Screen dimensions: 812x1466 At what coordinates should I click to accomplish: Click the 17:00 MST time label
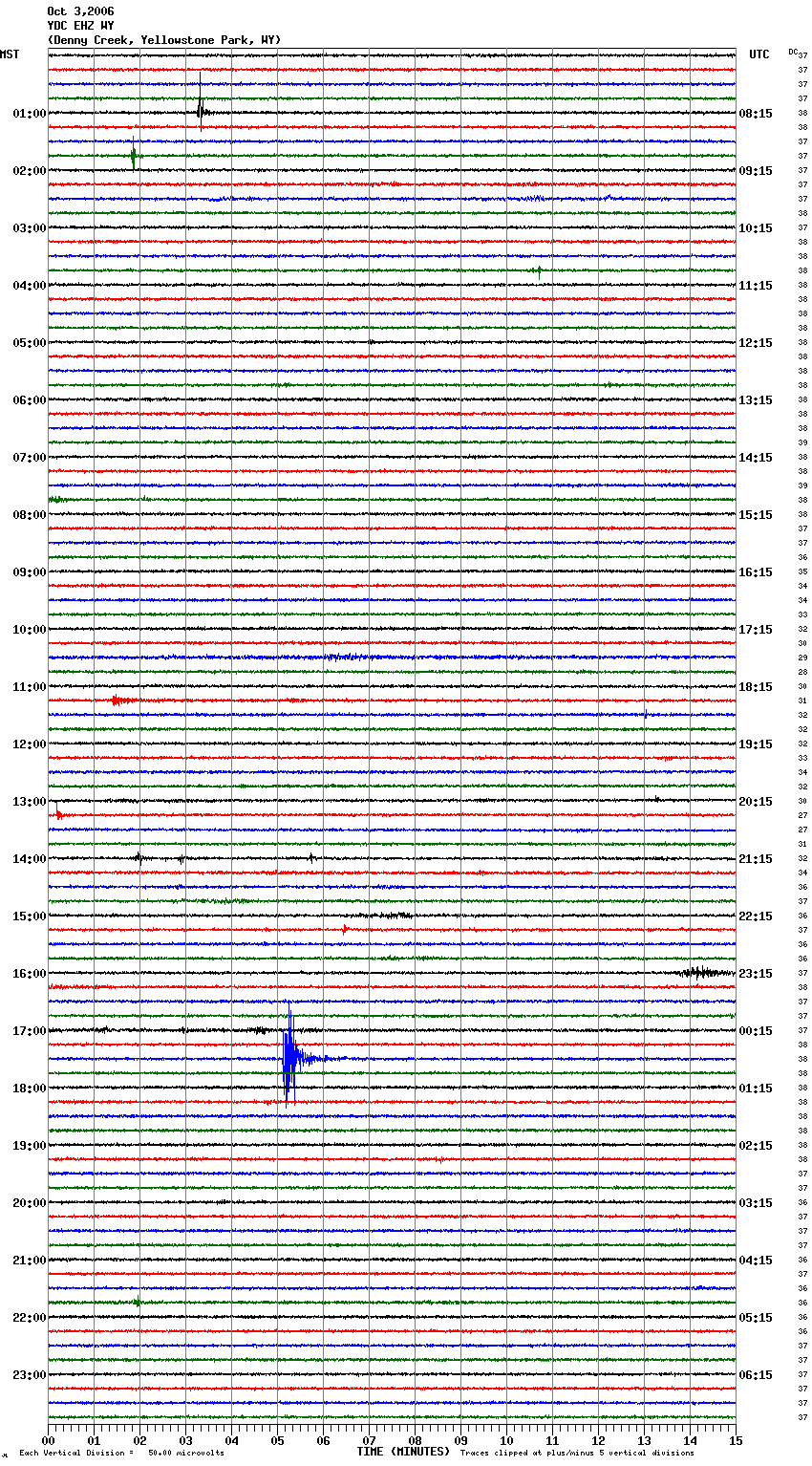pyautogui.click(x=30, y=1031)
